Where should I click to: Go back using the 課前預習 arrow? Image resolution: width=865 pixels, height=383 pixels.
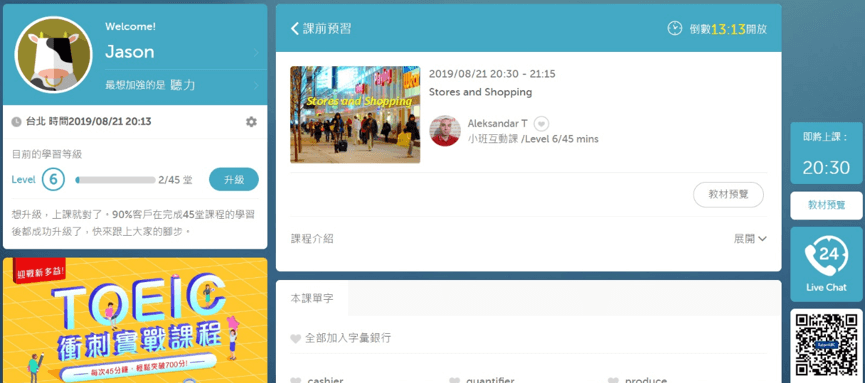pyautogui.click(x=295, y=29)
